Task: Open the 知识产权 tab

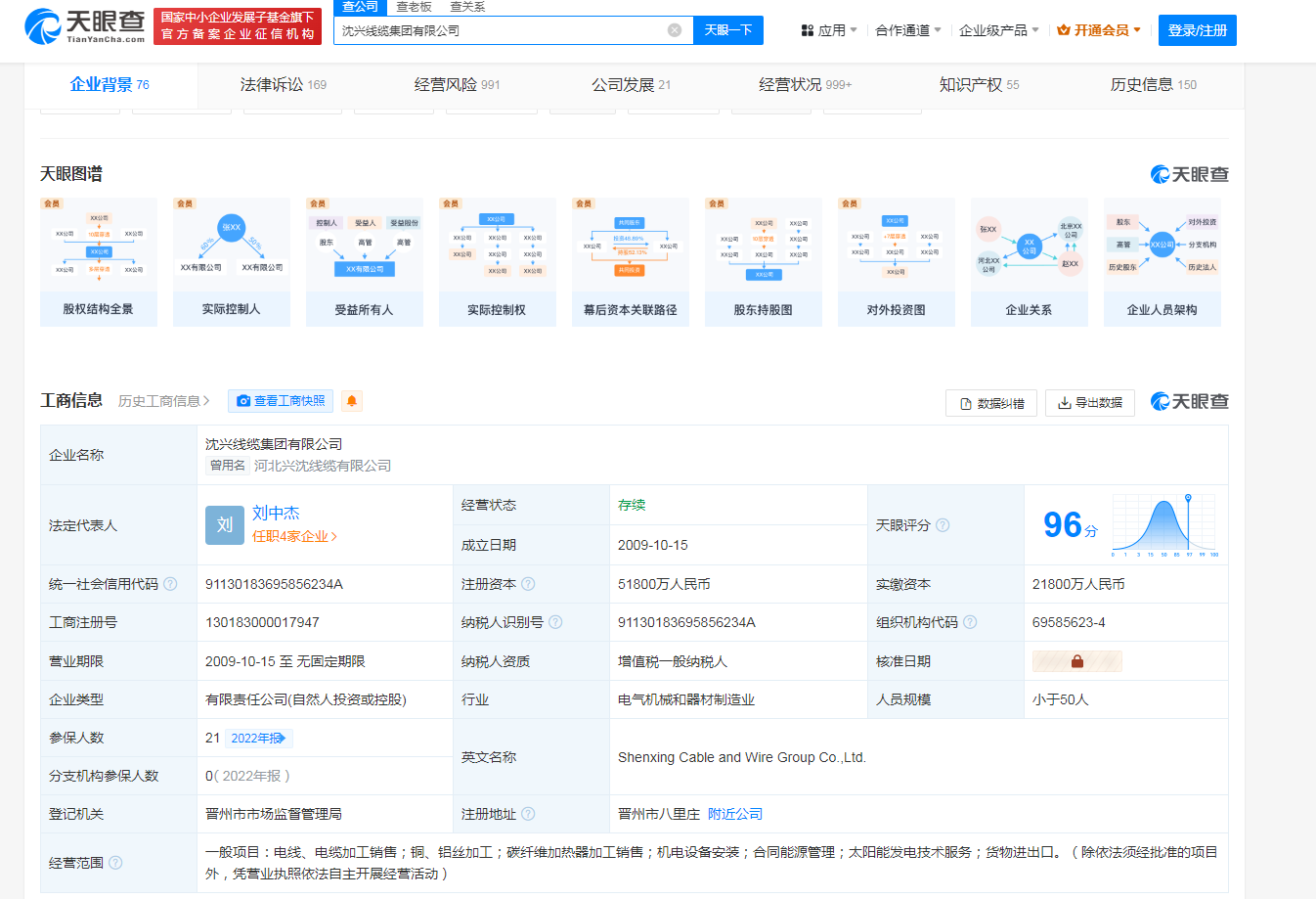Action: point(979,85)
